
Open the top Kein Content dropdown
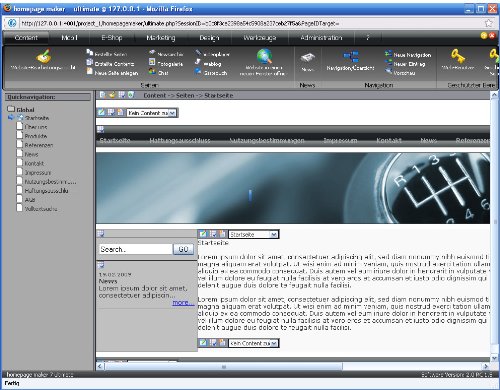tap(152, 113)
